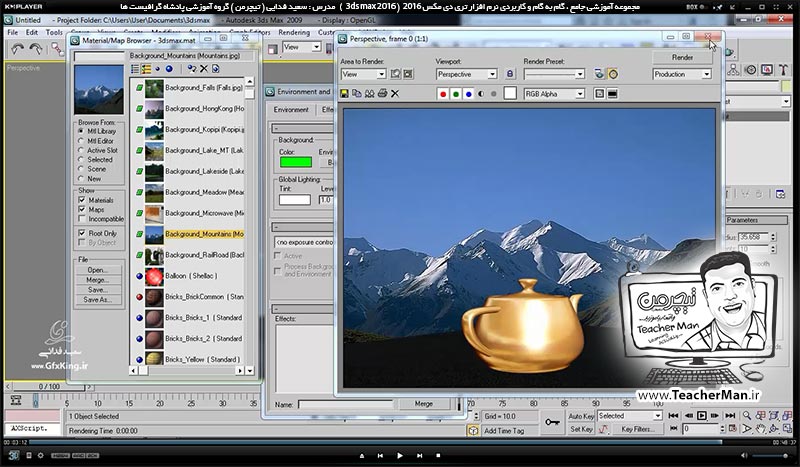Screen dimensions: 800x467
Task: Click the Save As... button in File group
Action: (x=99, y=300)
